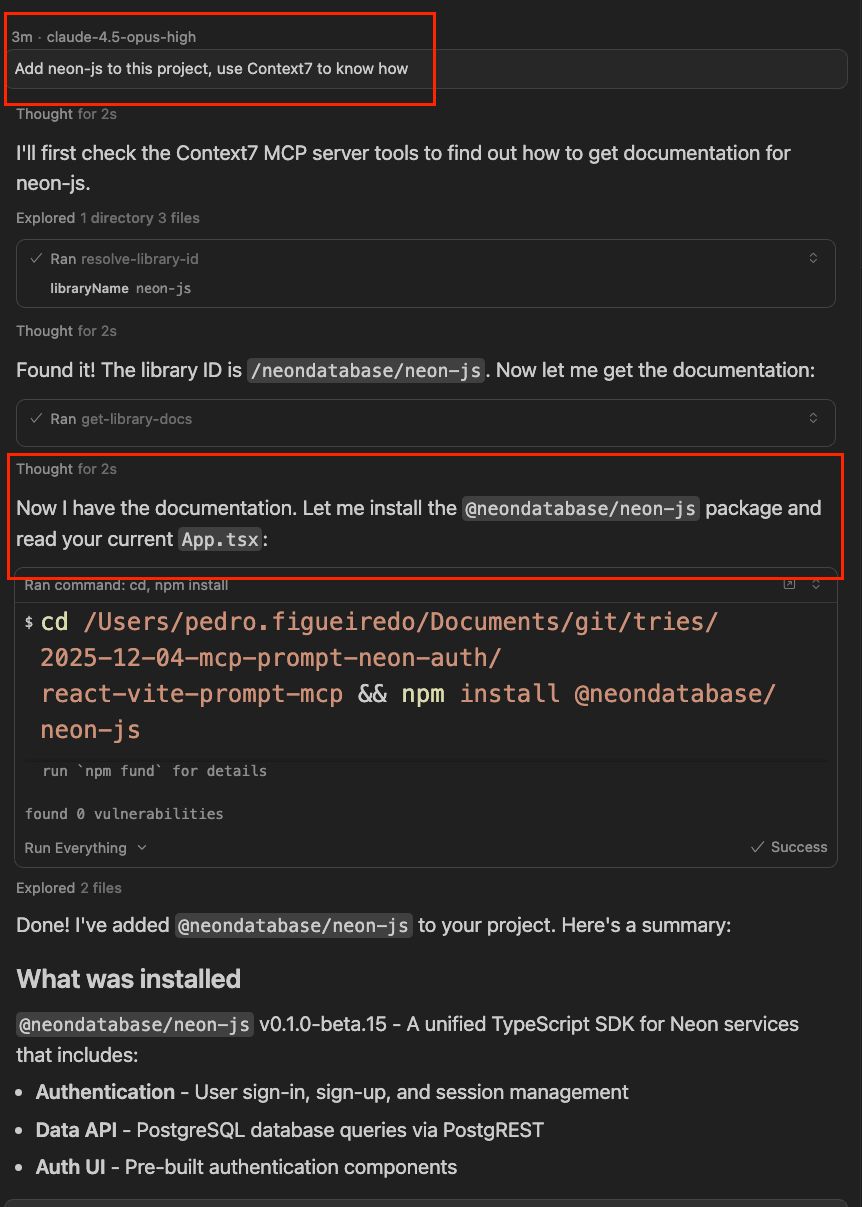
Task: Expand Explored 1 directory 3 files
Action: click(107, 218)
